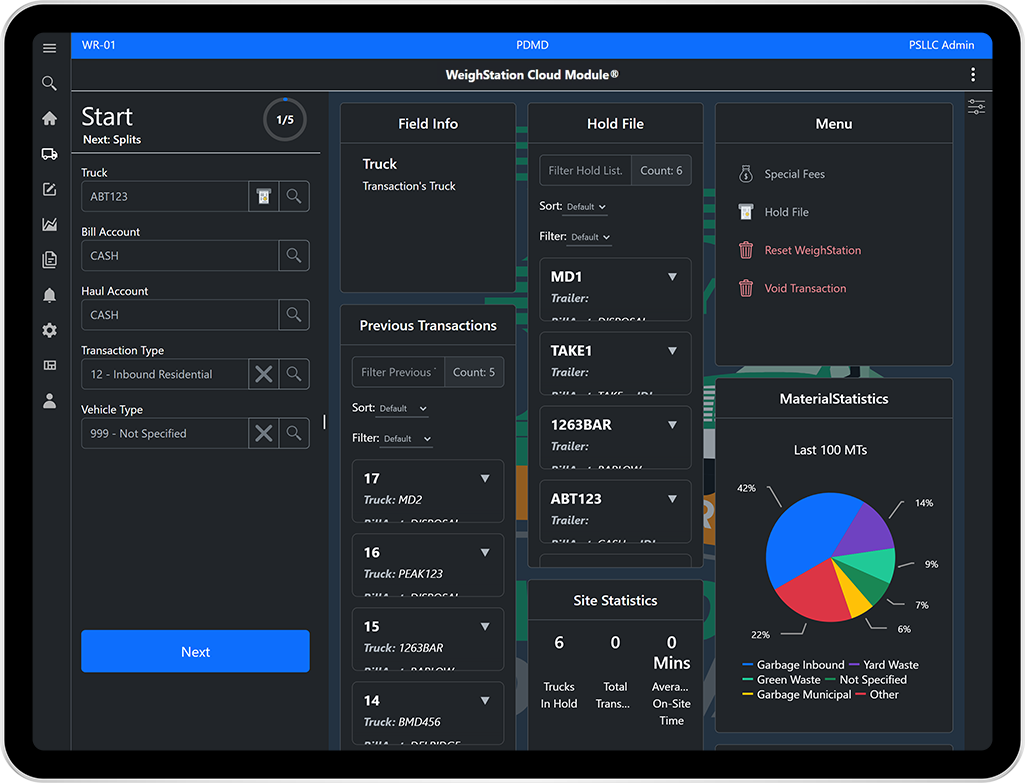Image resolution: width=1025 pixels, height=783 pixels.
Task: Open the table layout sidebar icon
Action: (x=49, y=365)
